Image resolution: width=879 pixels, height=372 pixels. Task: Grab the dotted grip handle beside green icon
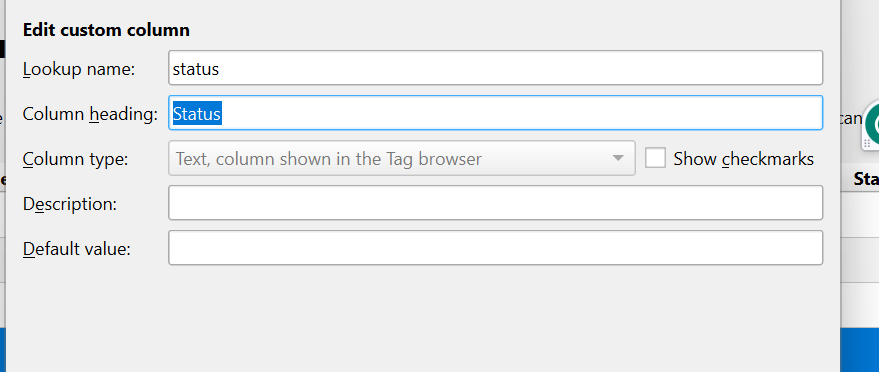[867, 143]
